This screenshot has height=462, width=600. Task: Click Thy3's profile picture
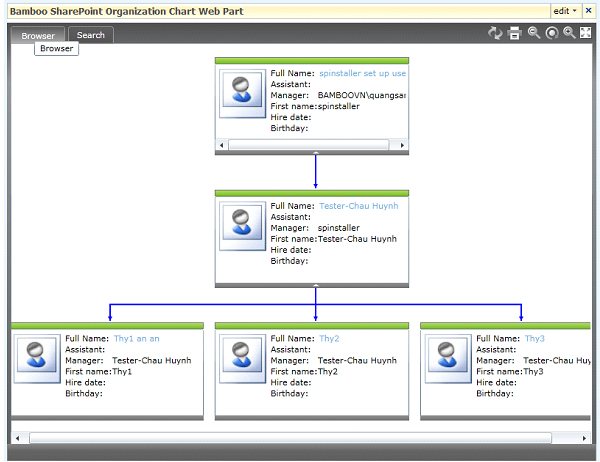[x=448, y=359]
